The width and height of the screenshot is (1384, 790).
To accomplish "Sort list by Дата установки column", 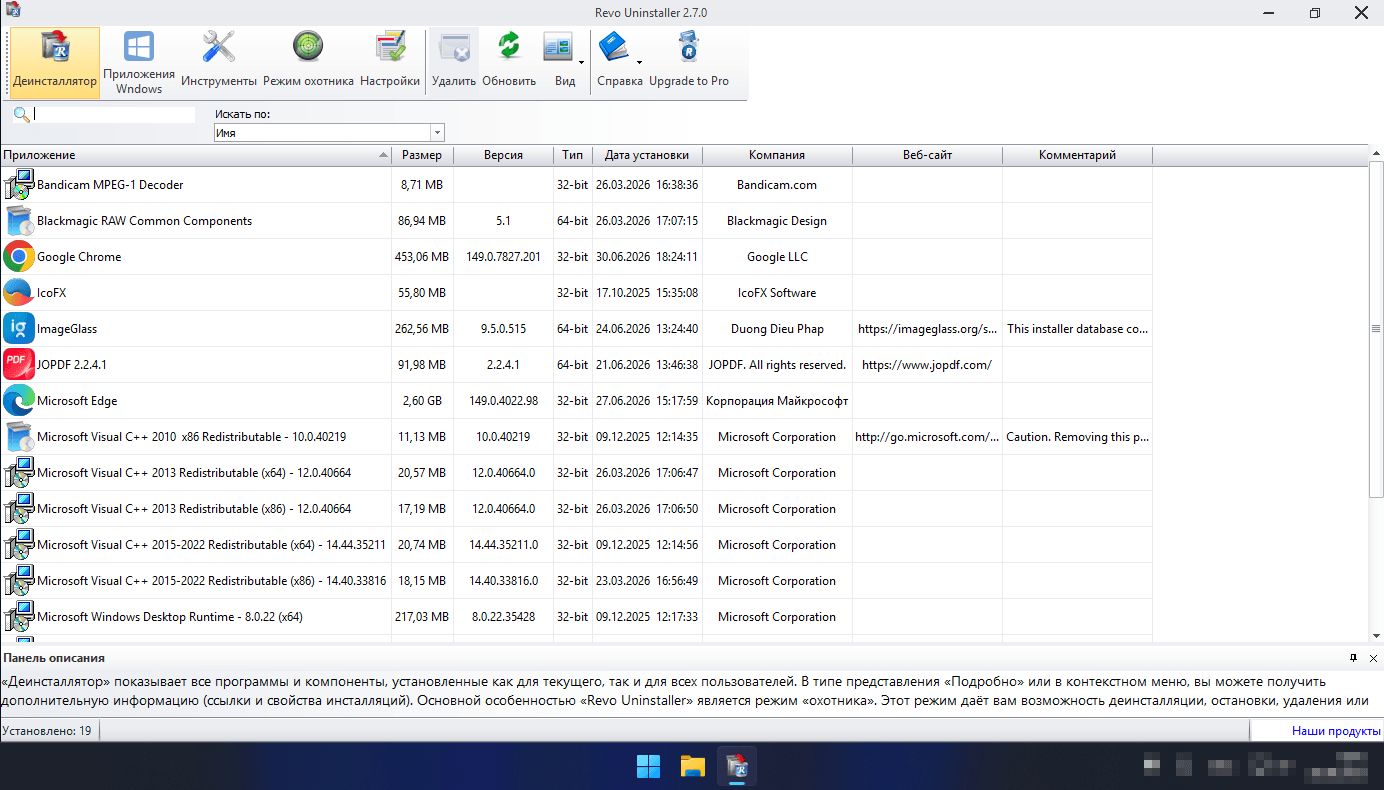I will point(648,155).
